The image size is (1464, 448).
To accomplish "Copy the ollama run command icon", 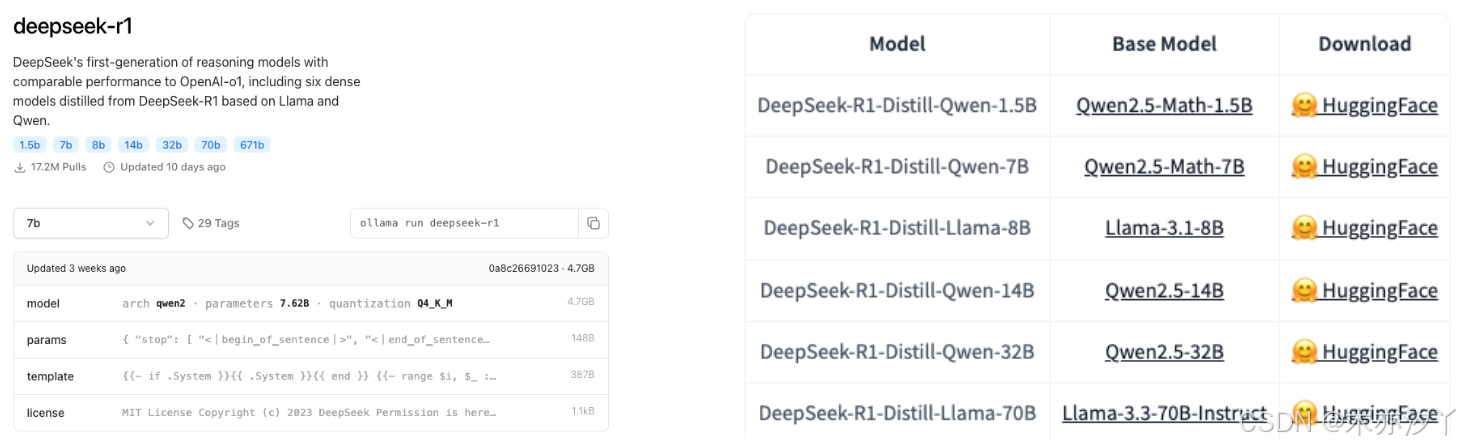I will click(x=593, y=223).
